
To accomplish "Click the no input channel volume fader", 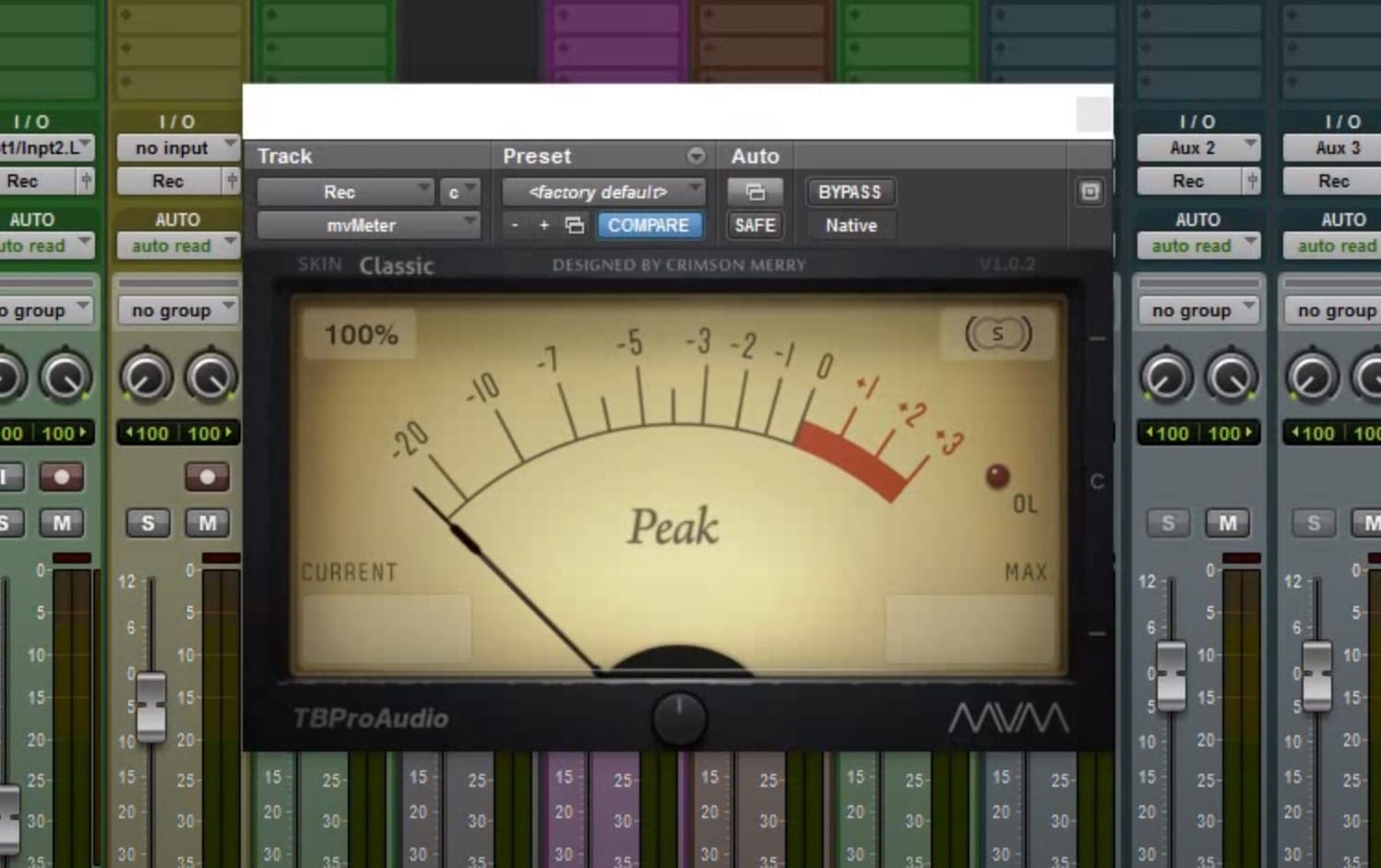I will click(150, 707).
